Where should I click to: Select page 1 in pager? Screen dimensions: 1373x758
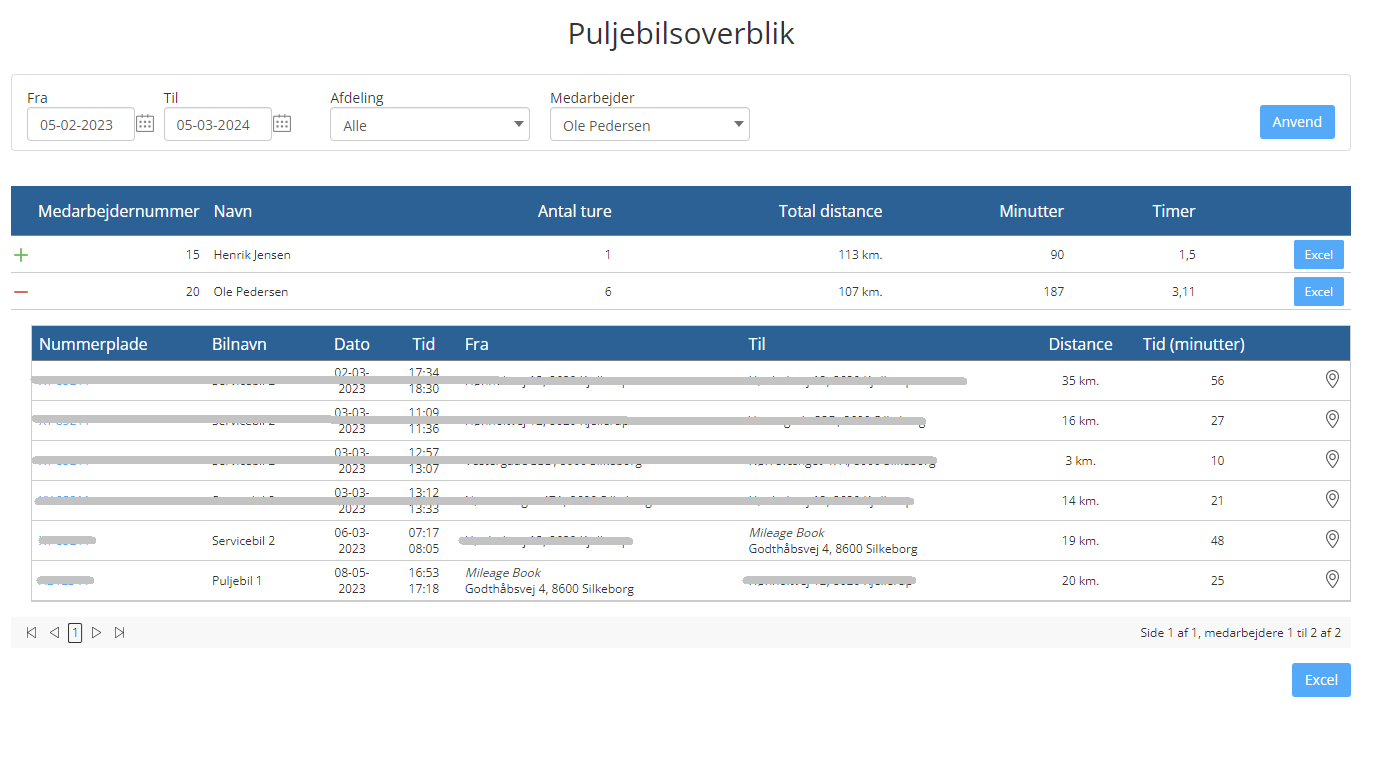[x=75, y=632]
